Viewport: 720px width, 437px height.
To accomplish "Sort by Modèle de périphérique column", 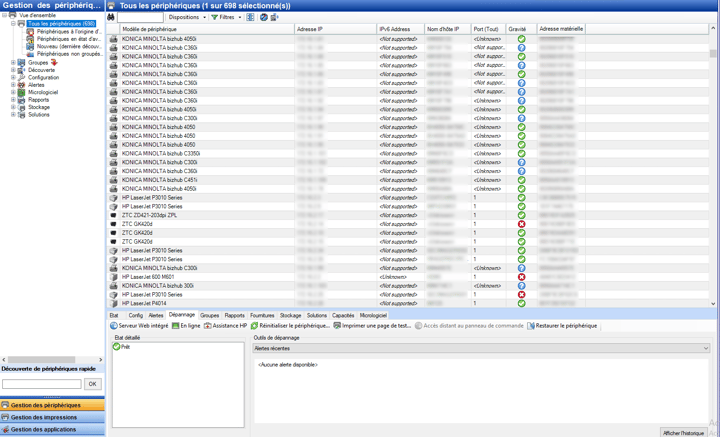I will 207,29.
